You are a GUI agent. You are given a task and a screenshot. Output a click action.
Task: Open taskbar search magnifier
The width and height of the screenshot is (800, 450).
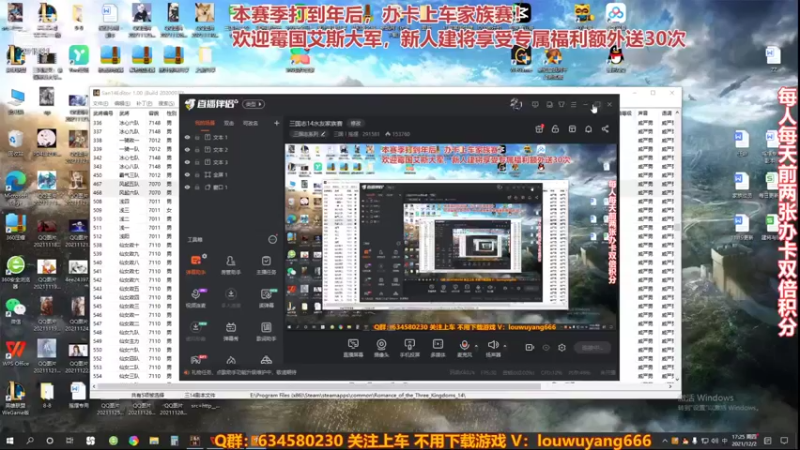[30, 441]
